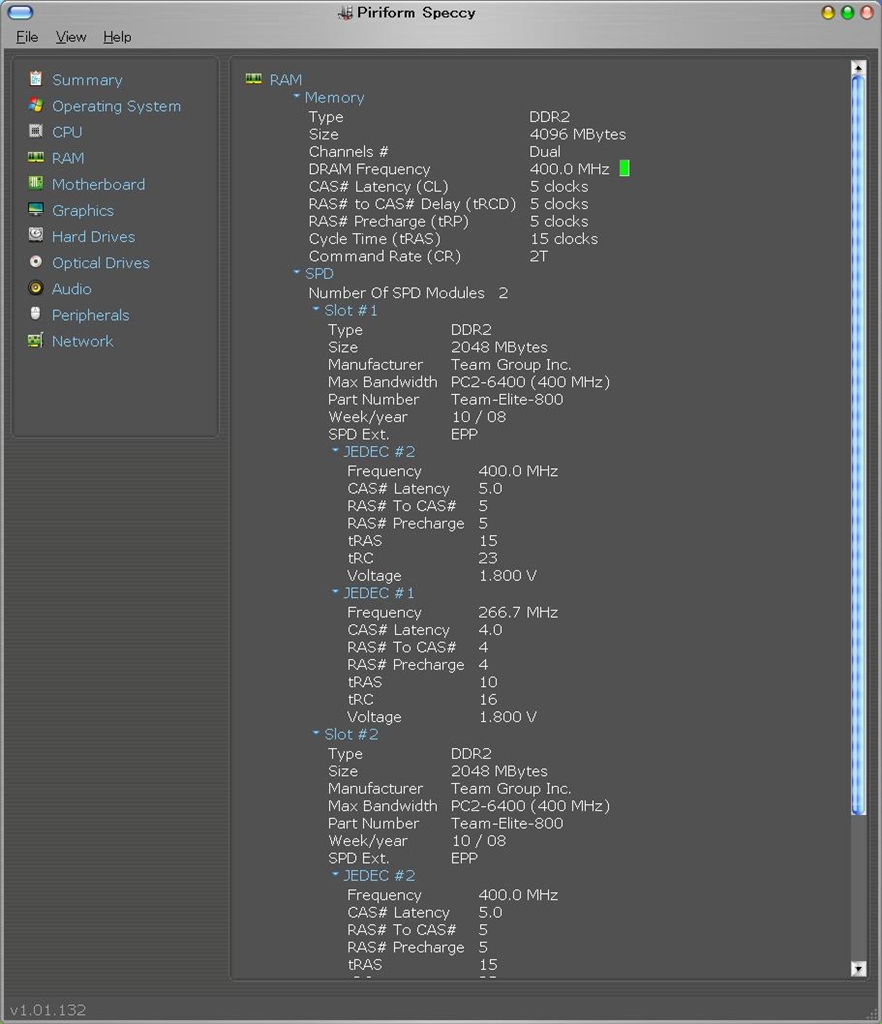882x1024 pixels.
Task: Collapse the Memory section
Action: (x=297, y=97)
